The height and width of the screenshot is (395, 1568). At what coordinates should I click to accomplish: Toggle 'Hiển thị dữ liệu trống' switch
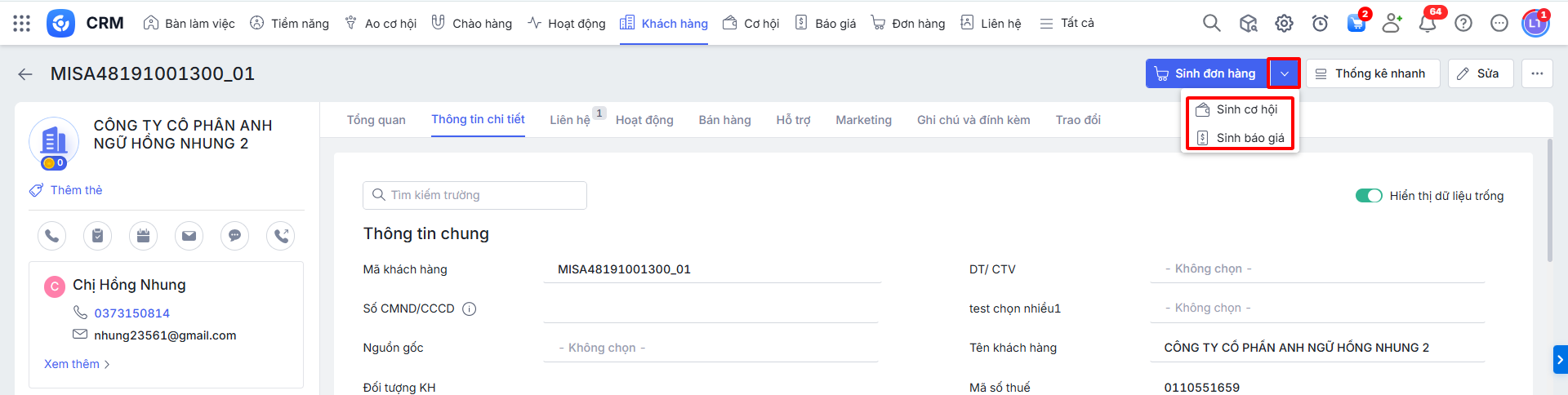tap(1368, 196)
